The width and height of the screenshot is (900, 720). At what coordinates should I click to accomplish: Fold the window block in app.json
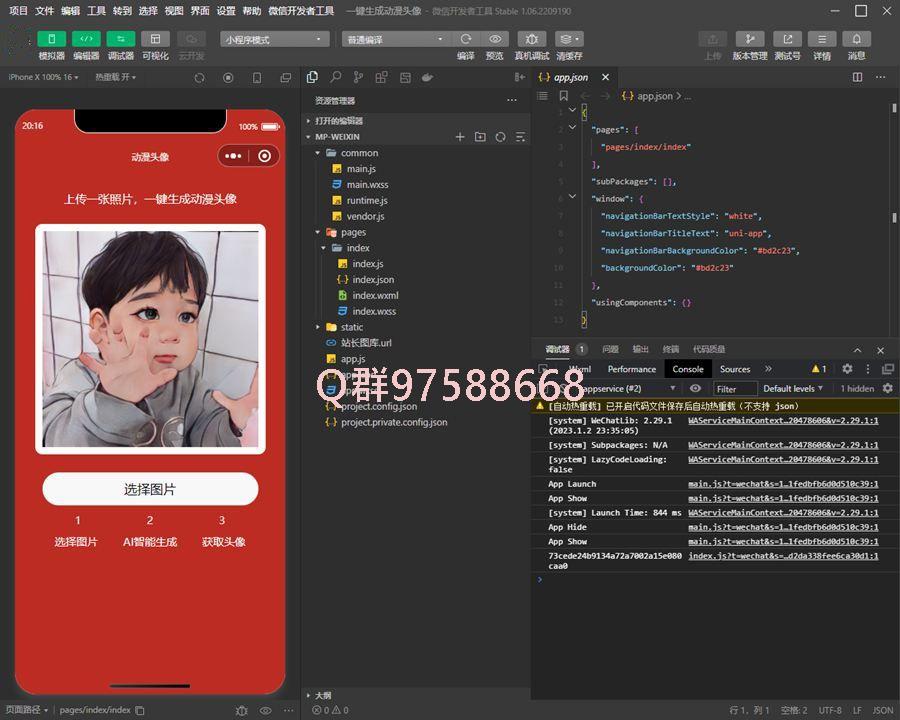(572, 197)
